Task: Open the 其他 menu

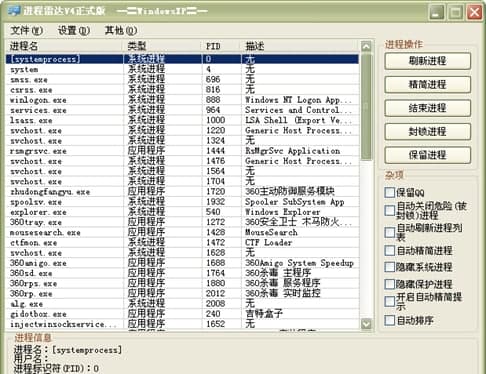Action: pos(121,31)
